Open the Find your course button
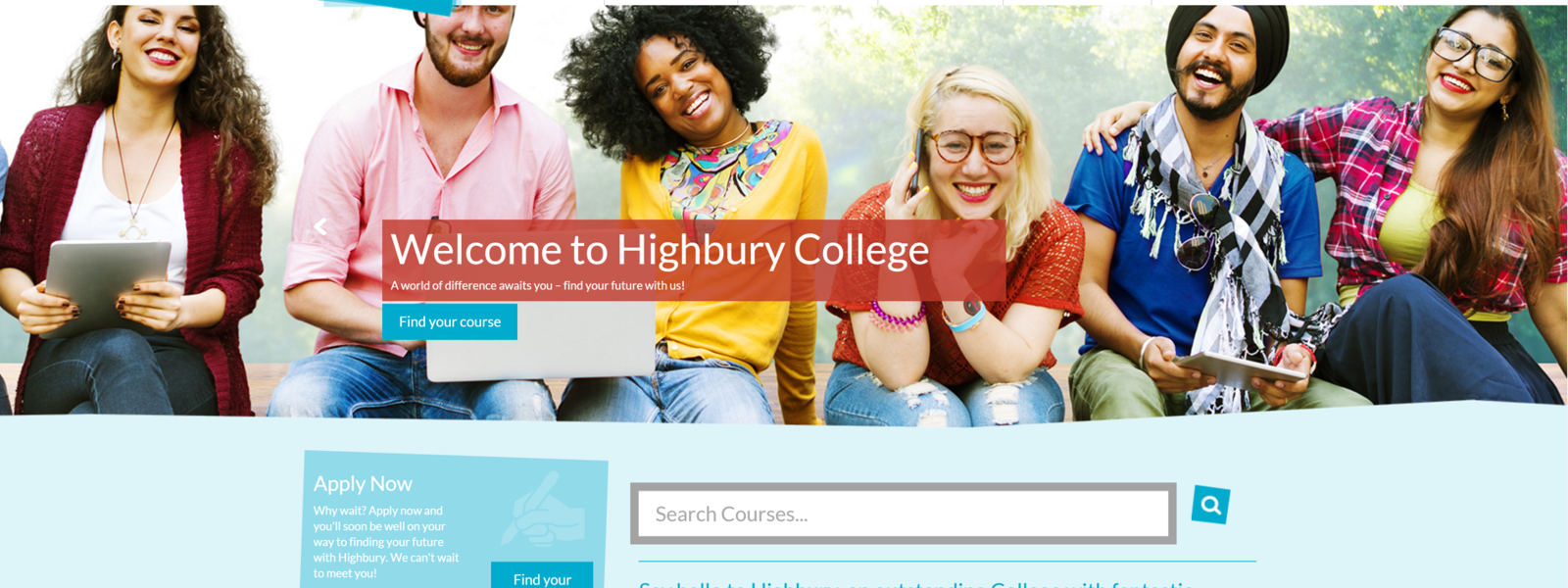This screenshot has height=588, width=1568. [x=450, y=321]
